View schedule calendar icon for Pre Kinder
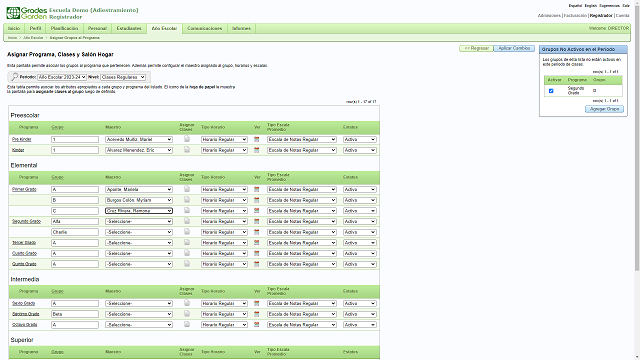 (256, 139)
